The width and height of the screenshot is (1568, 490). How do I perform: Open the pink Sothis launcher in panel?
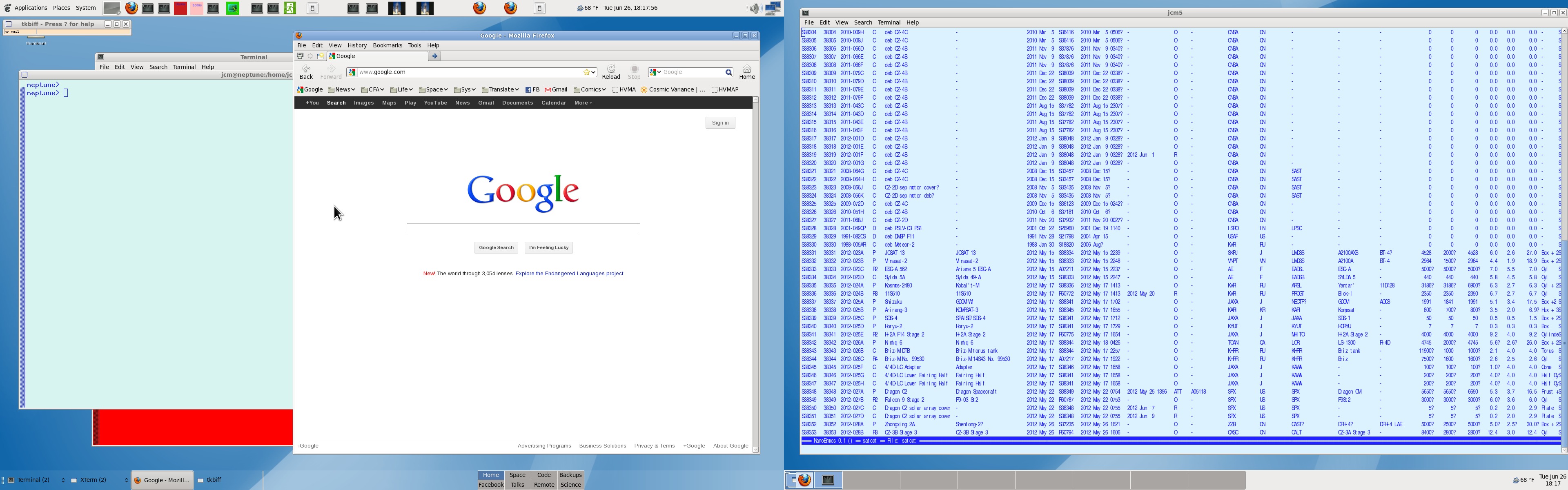[x=196, y=8]
